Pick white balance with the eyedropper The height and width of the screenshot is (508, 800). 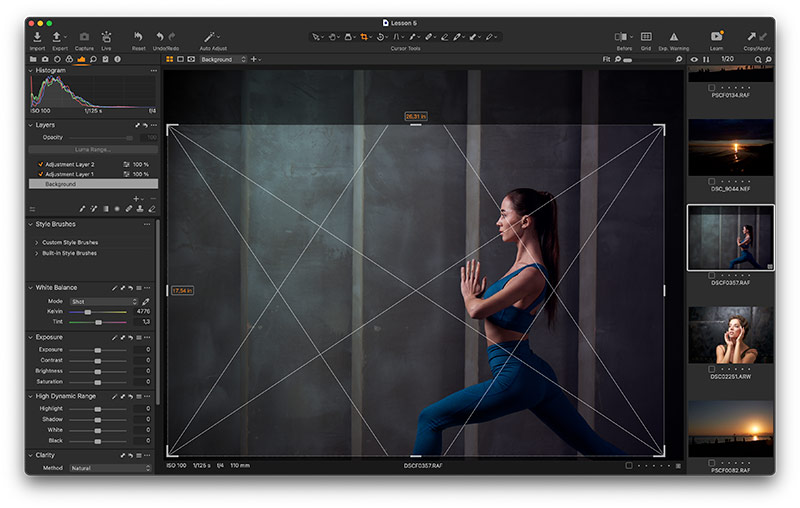pyautogui.click(x=146, y=301)
